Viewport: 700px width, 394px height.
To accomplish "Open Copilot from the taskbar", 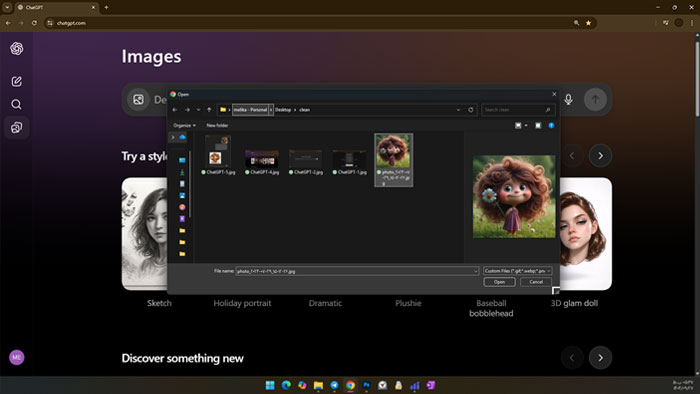I will (x=302, y=385).
